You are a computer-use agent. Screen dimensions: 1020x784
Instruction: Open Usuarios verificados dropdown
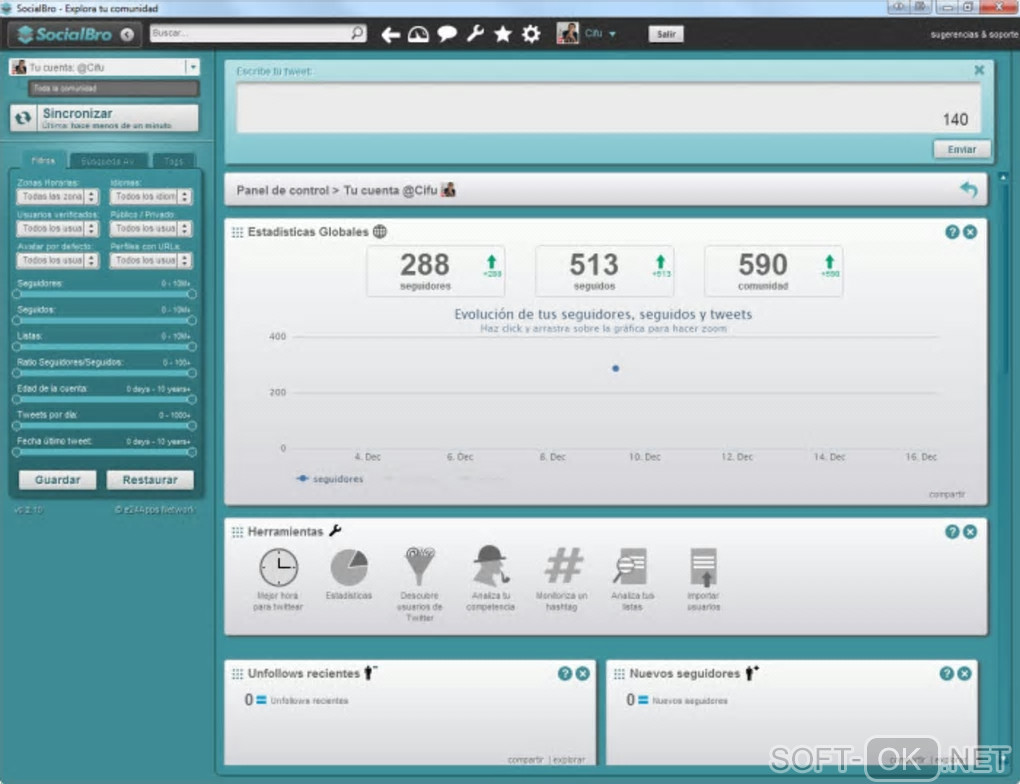click(x=58, y=228)
